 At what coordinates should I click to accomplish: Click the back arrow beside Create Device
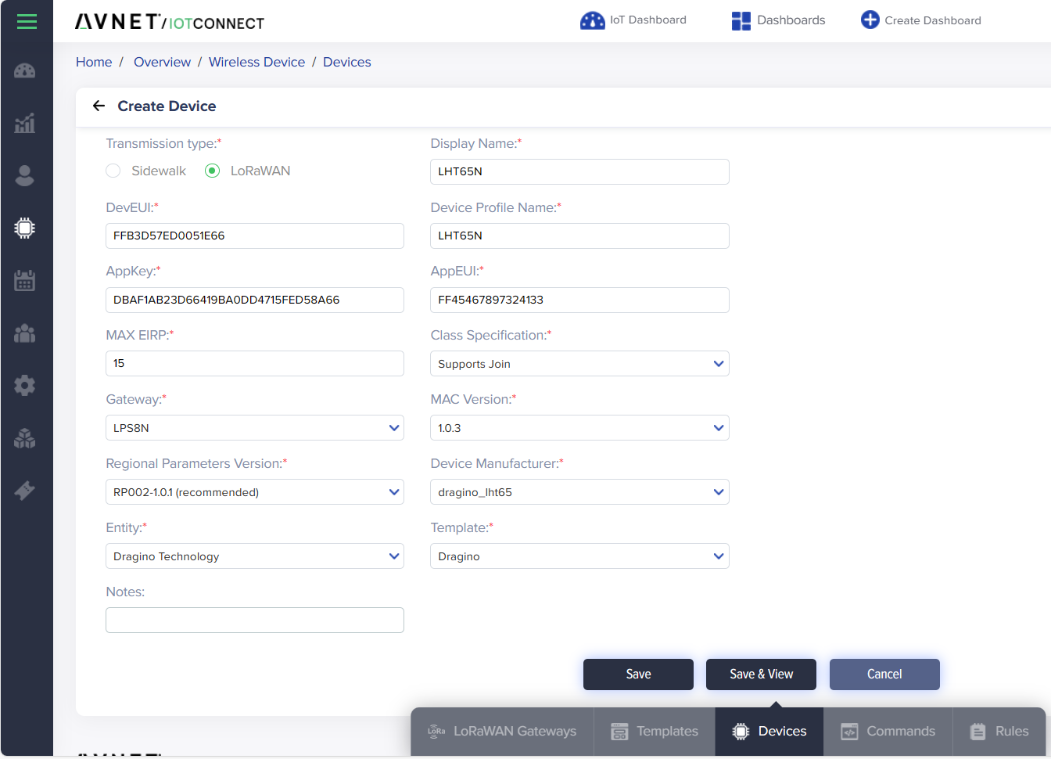pos(99,106)
